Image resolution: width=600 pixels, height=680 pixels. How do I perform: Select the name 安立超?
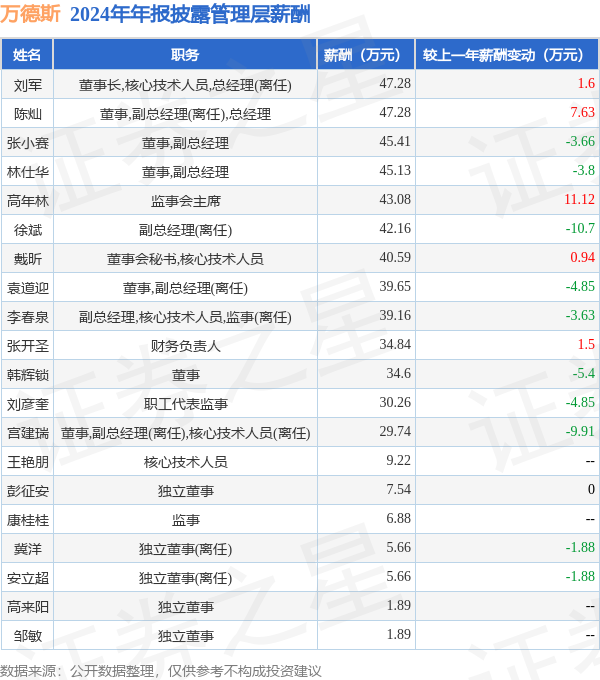28,579
